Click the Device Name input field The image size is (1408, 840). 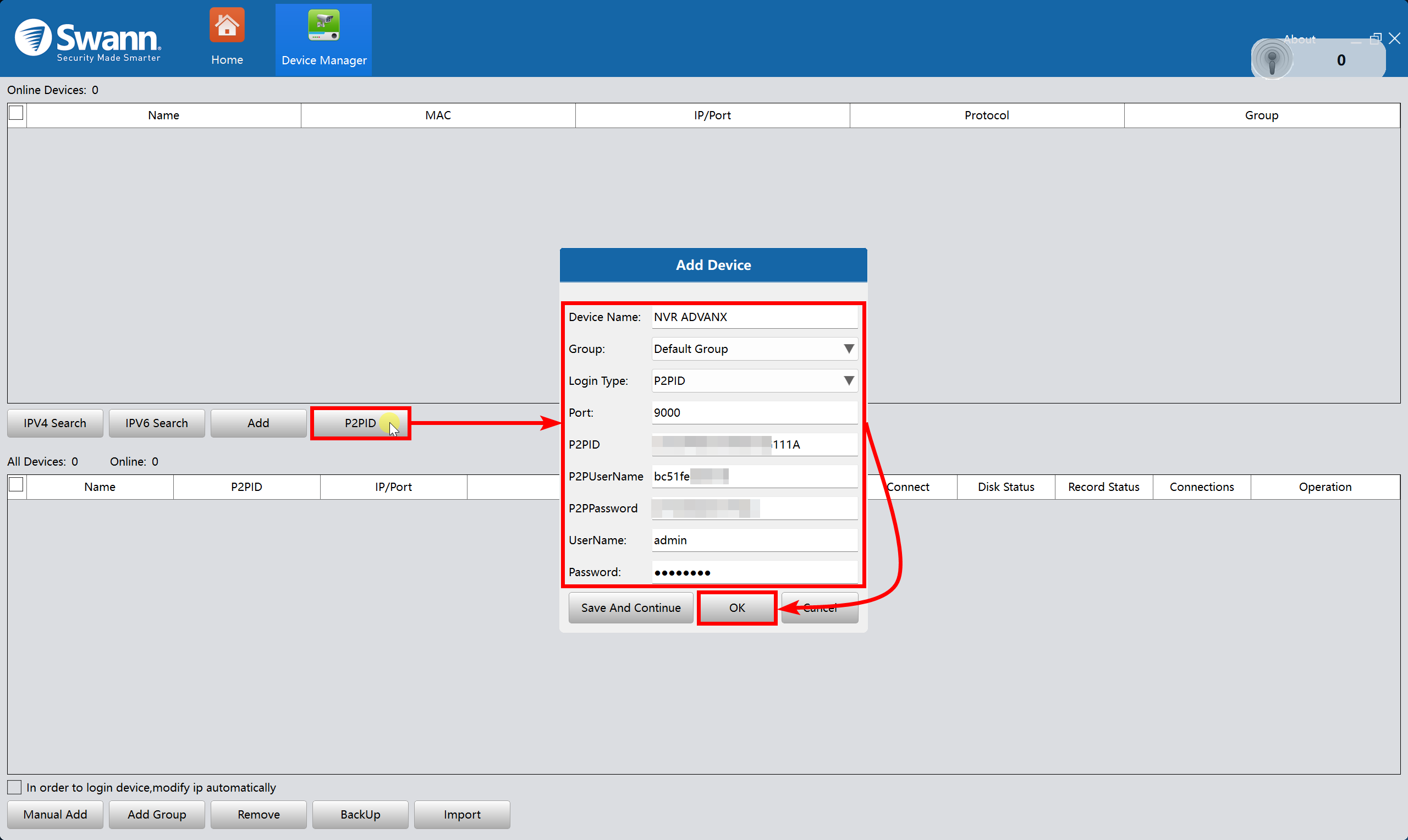tap(754, 317)
